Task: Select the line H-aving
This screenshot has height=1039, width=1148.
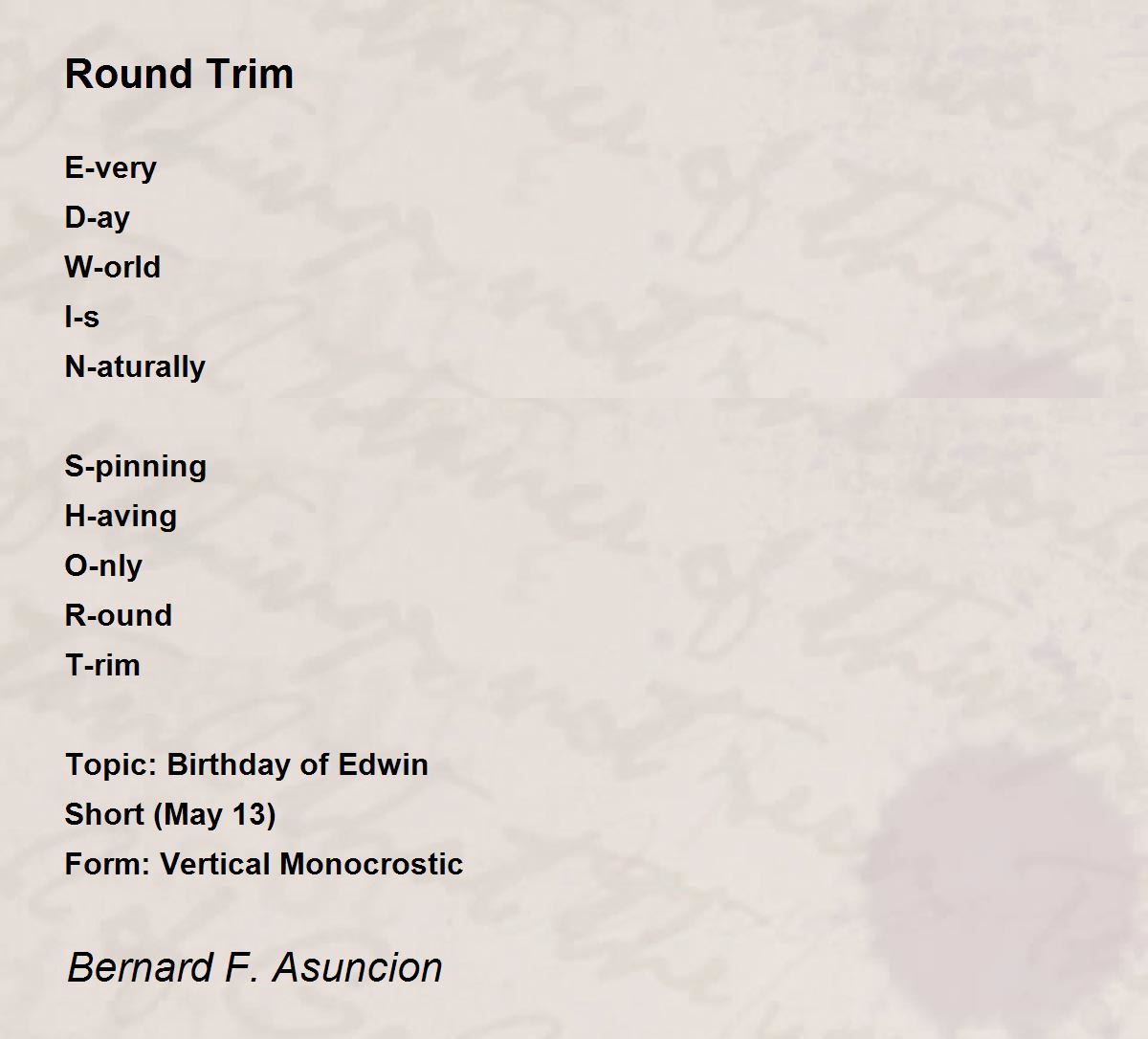Action: (121, 517)
